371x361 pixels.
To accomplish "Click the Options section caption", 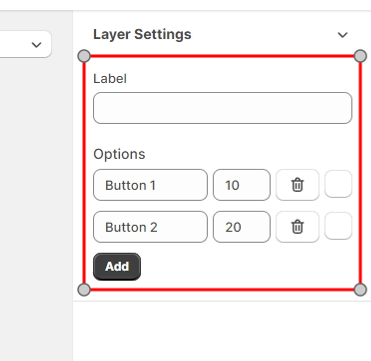I will pyautogui.click(x=119, y=154).
